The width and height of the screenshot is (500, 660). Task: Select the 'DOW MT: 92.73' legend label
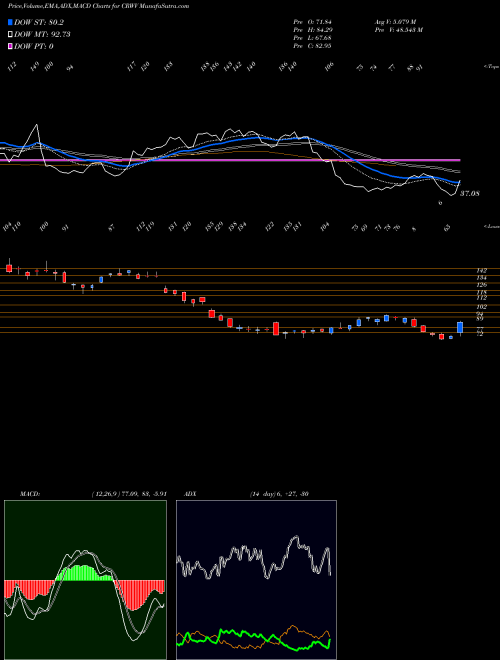[x=42, y=35]
